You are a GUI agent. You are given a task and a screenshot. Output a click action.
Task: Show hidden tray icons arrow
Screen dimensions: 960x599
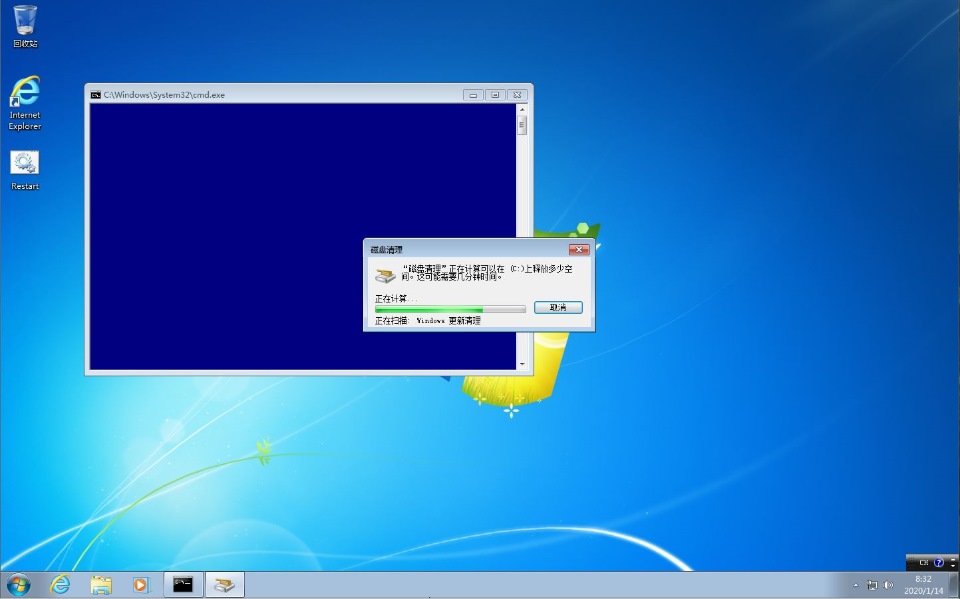(856, 586)
